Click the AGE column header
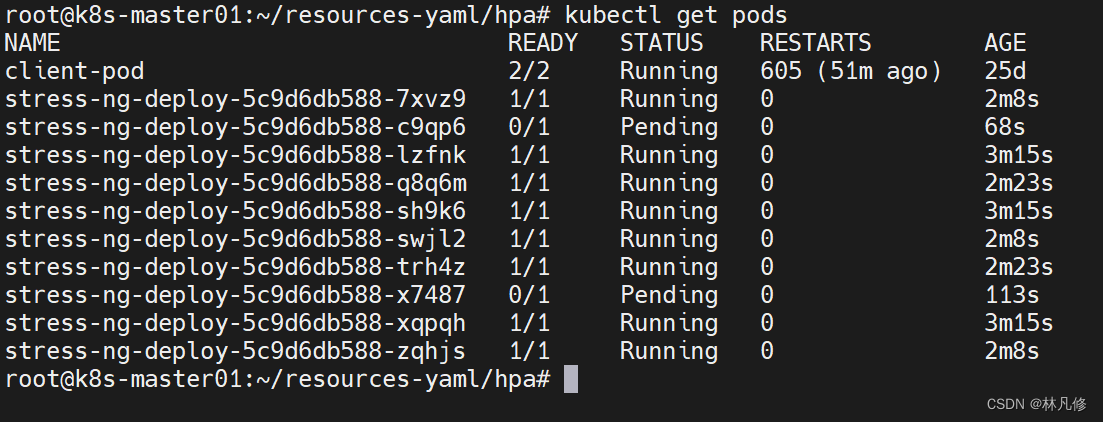Viewport: 1103px width, 422px height. [x=1004, y=43]
